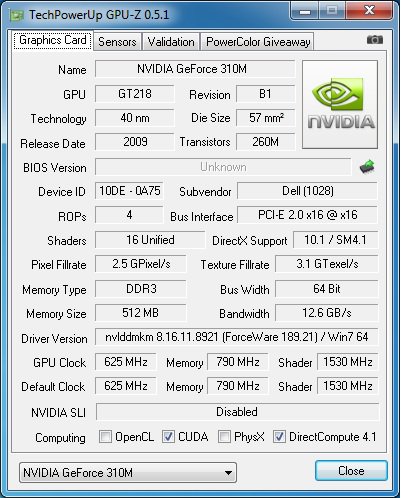Viewport: 401px width, 498px height.
Task: Click the Close button
Action: [x=351, y=471]
